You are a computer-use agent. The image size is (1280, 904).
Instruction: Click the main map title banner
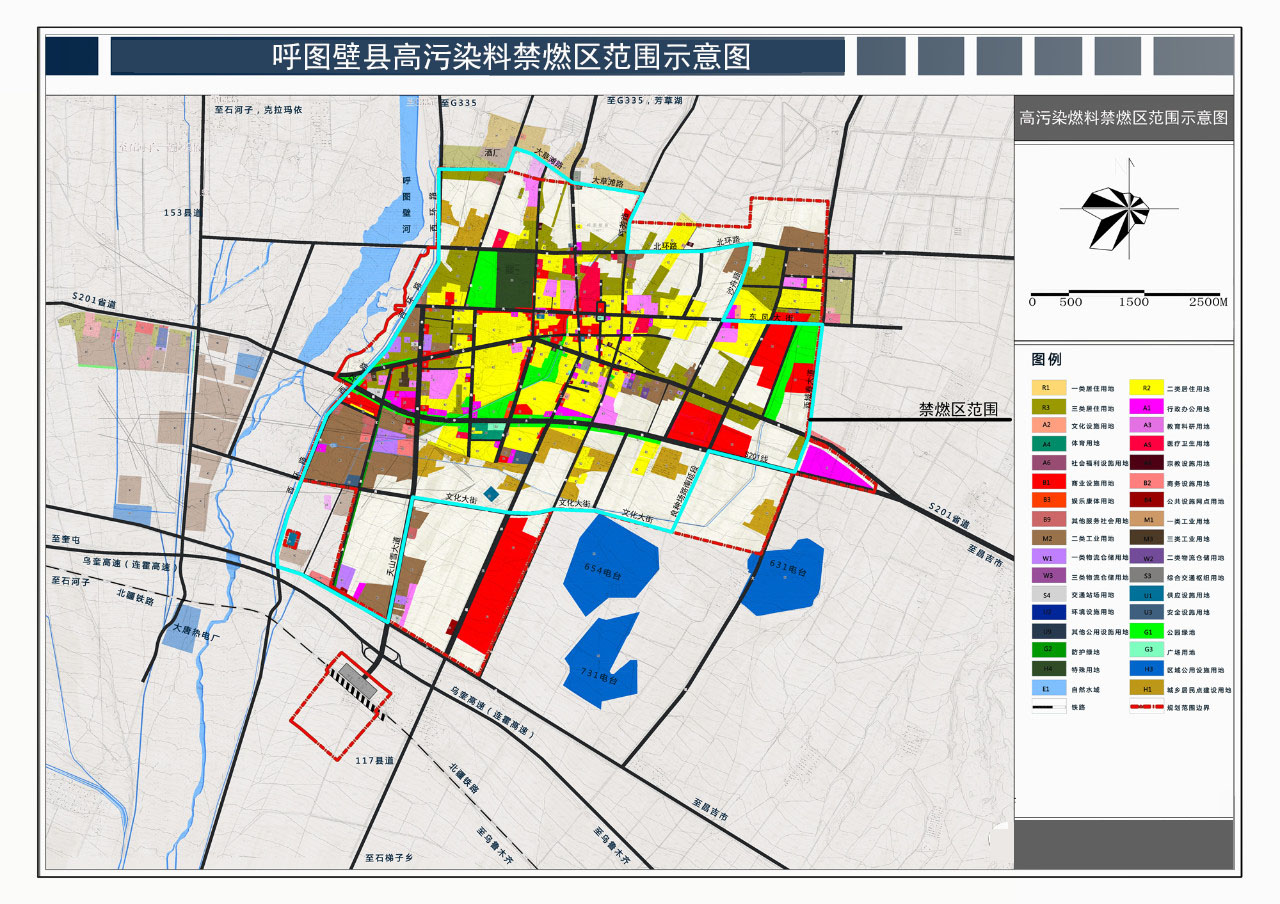tap(477, 56)
